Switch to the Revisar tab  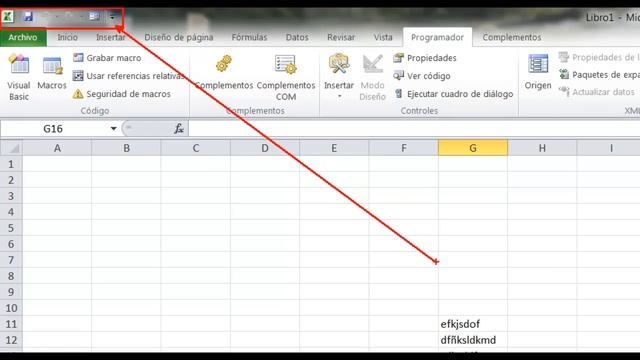point(341,38)
